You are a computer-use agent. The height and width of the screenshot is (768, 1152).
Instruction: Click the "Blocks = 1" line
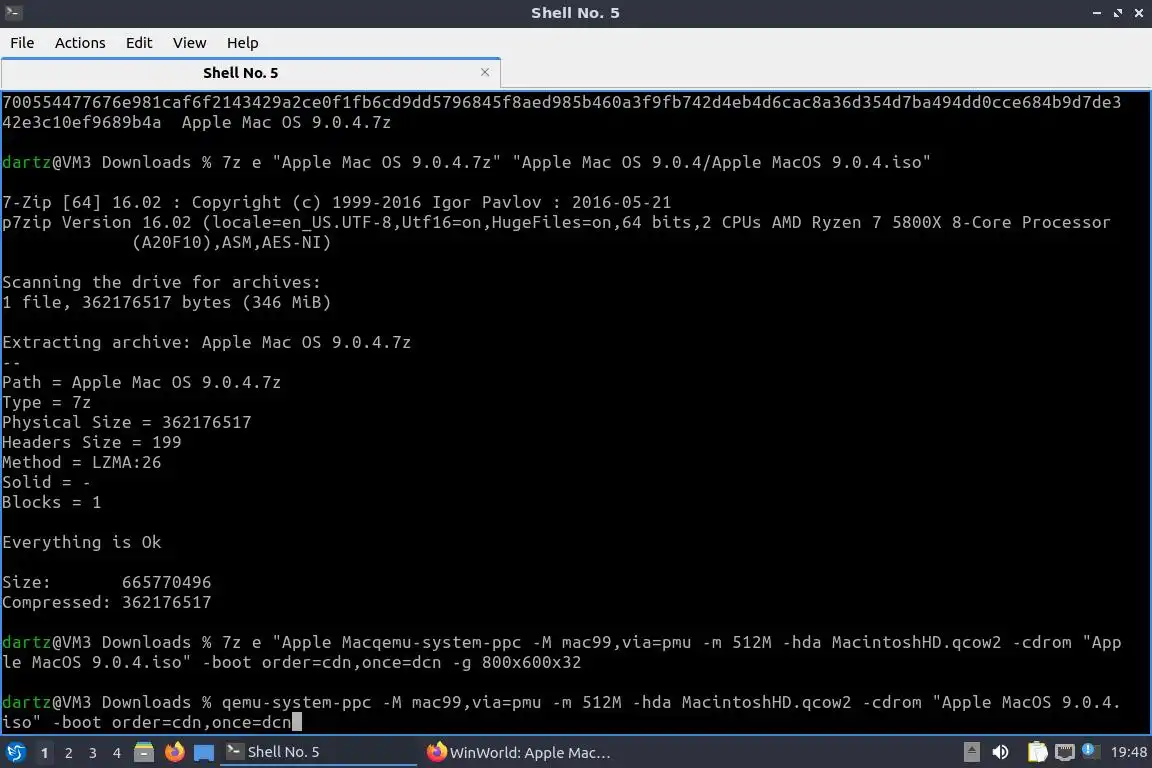click(51, 503)
